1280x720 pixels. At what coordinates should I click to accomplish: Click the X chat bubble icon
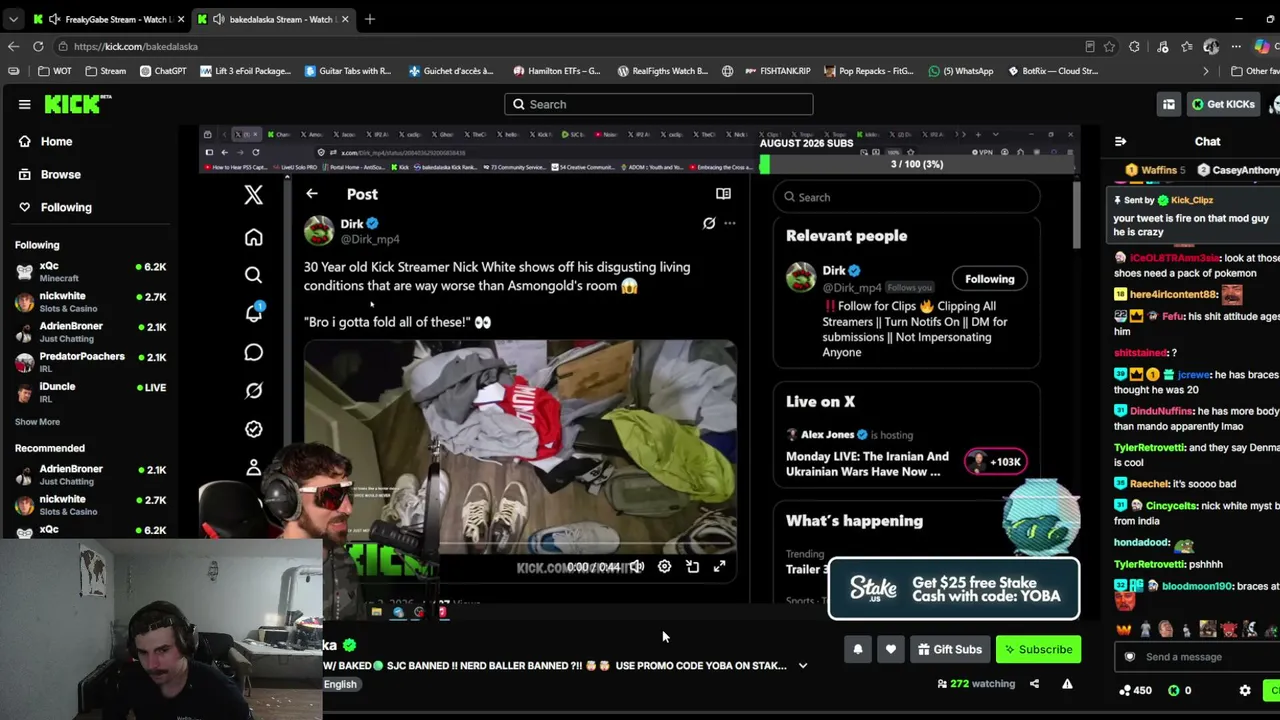253,352
